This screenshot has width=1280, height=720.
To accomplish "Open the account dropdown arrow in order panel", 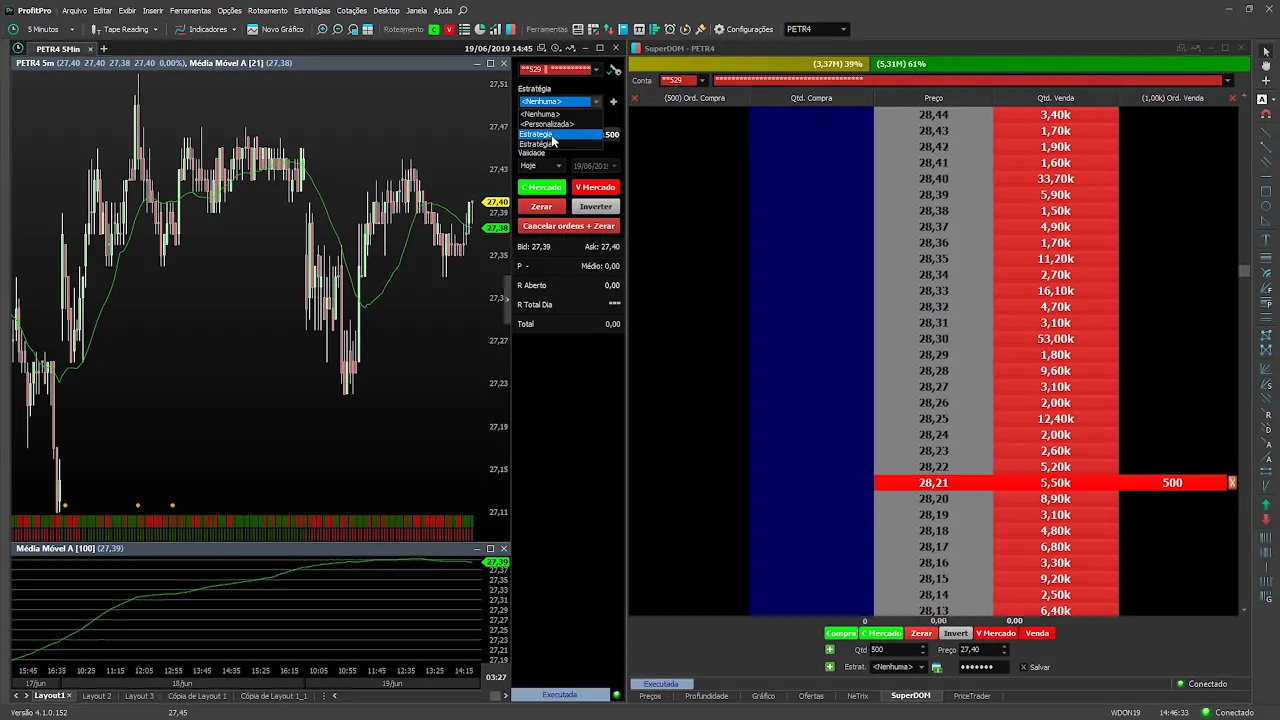I will (x=596, y=69).
